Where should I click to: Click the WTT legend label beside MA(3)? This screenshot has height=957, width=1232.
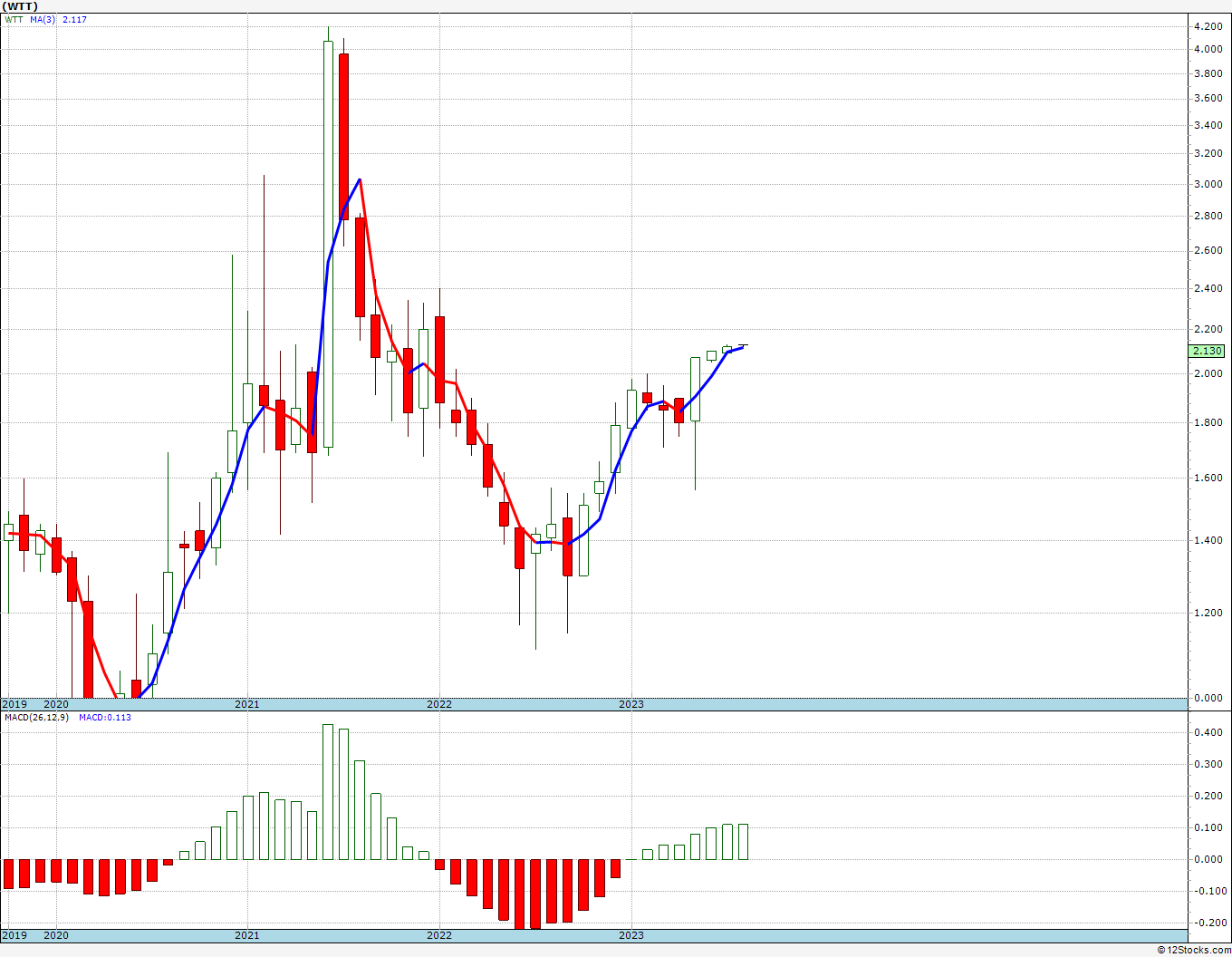click(x=14, y=19)
